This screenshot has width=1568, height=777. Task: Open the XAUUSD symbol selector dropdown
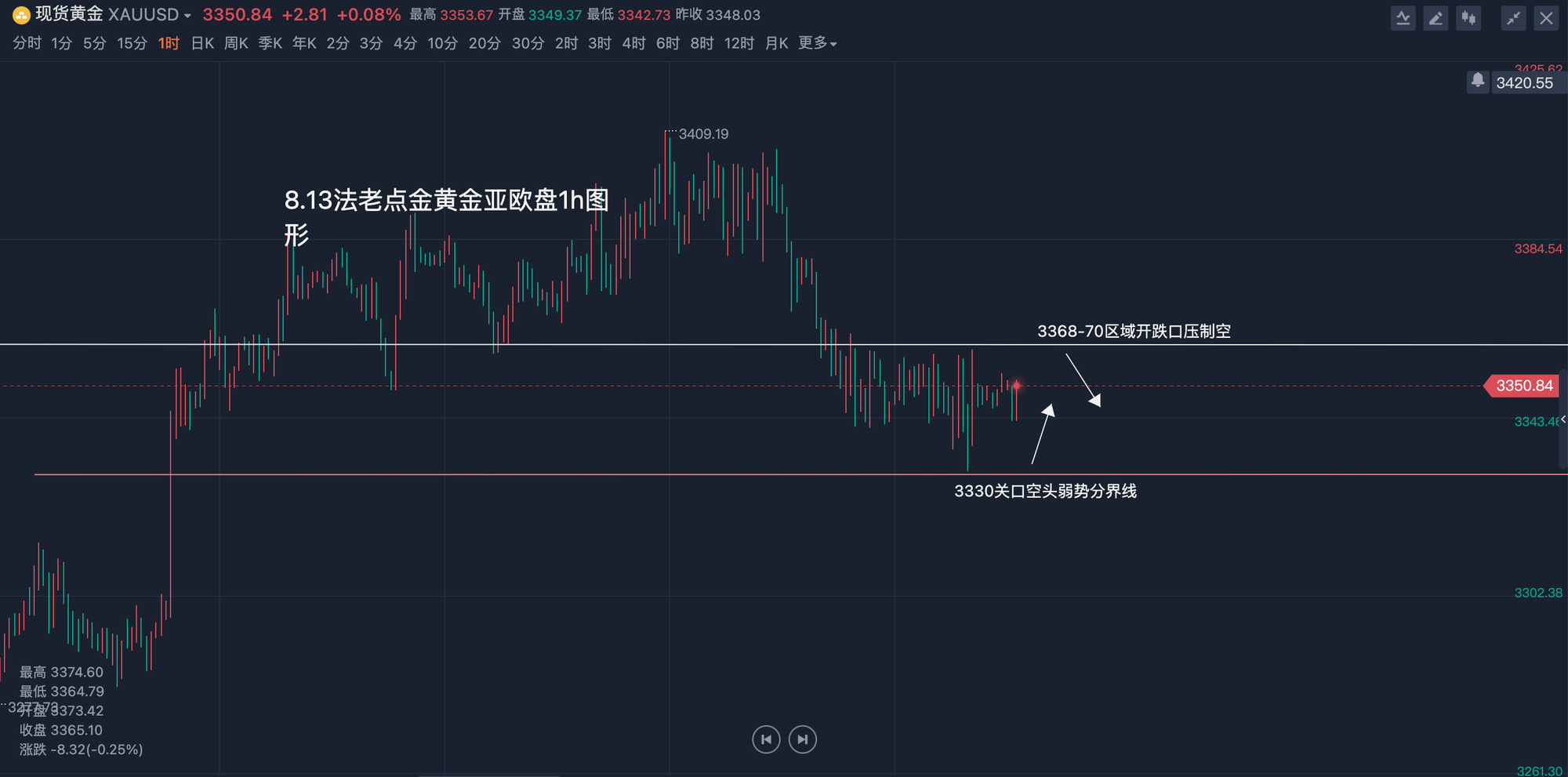coord(187,16)
